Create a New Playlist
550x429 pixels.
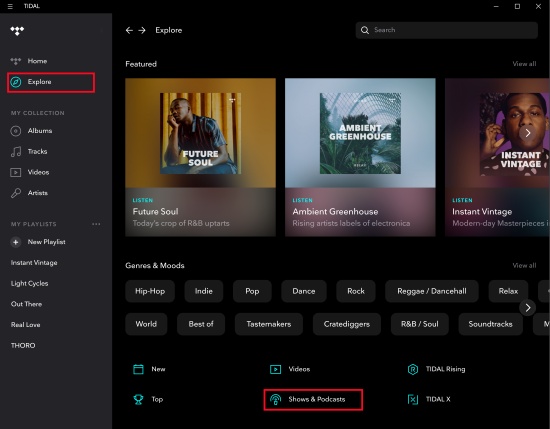pos(46,242)
